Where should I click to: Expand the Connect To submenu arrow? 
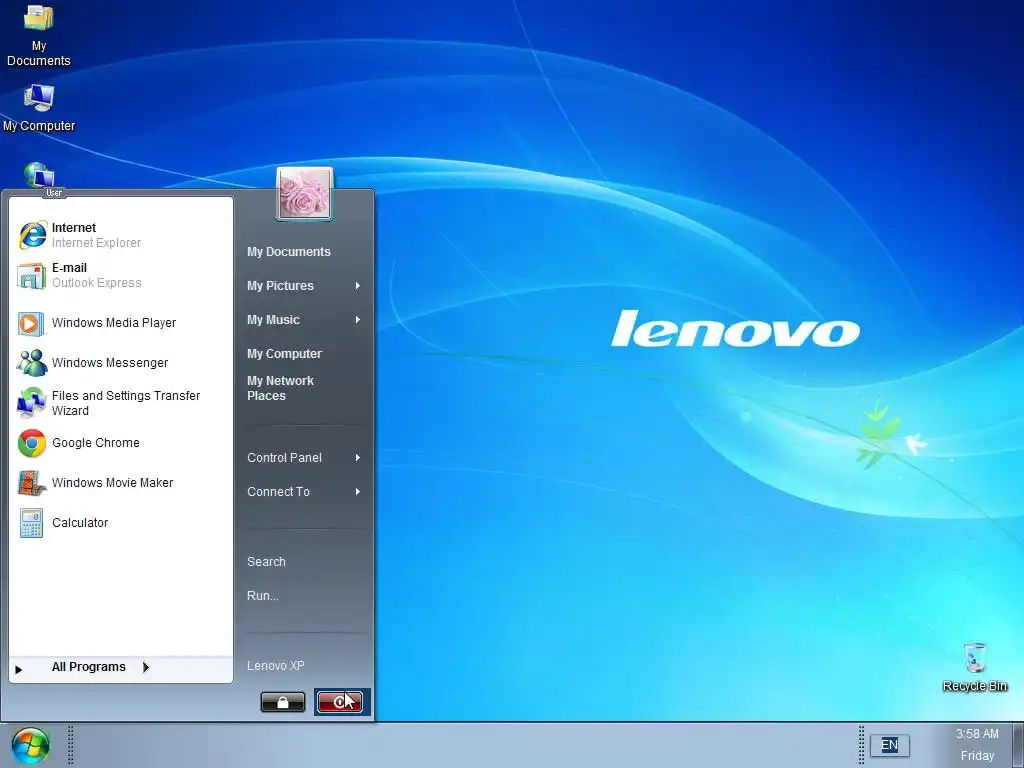pos(358,492)
